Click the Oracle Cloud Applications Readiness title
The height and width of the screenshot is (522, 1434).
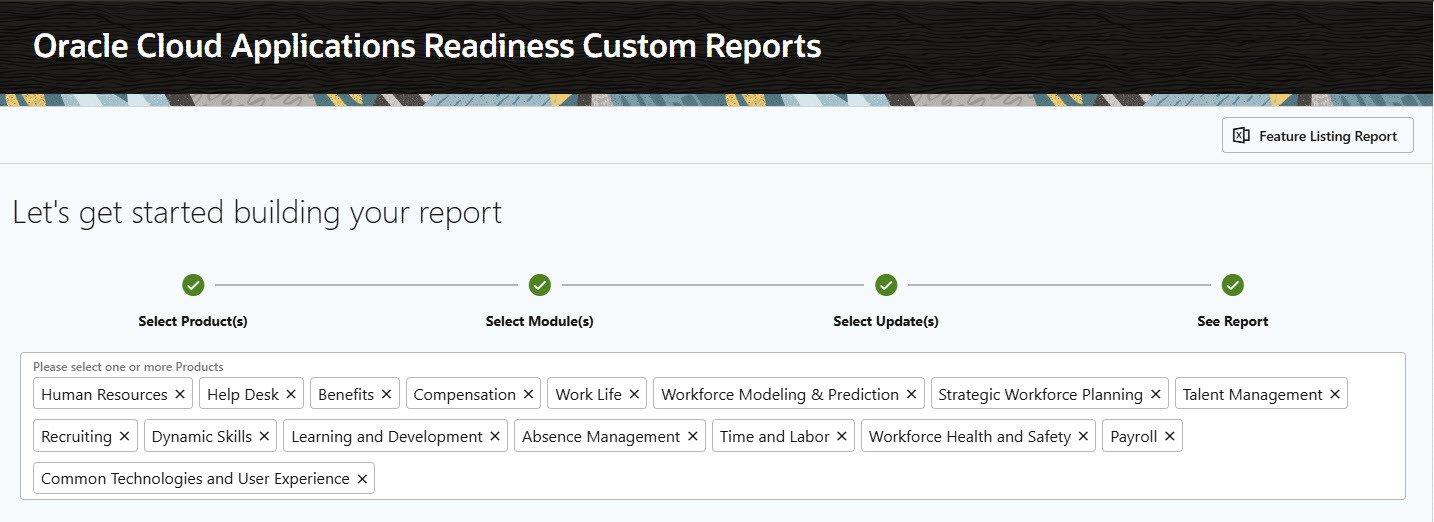(427, 46)
